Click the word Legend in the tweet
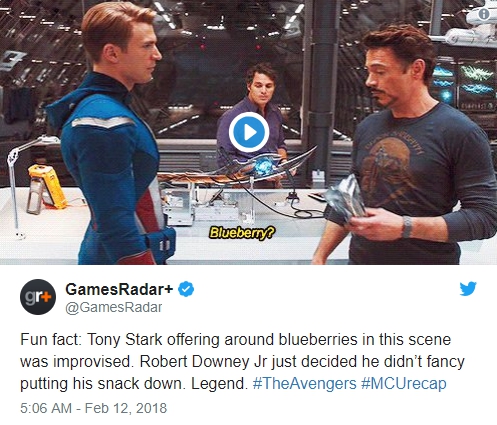 (x=218, y=383)
